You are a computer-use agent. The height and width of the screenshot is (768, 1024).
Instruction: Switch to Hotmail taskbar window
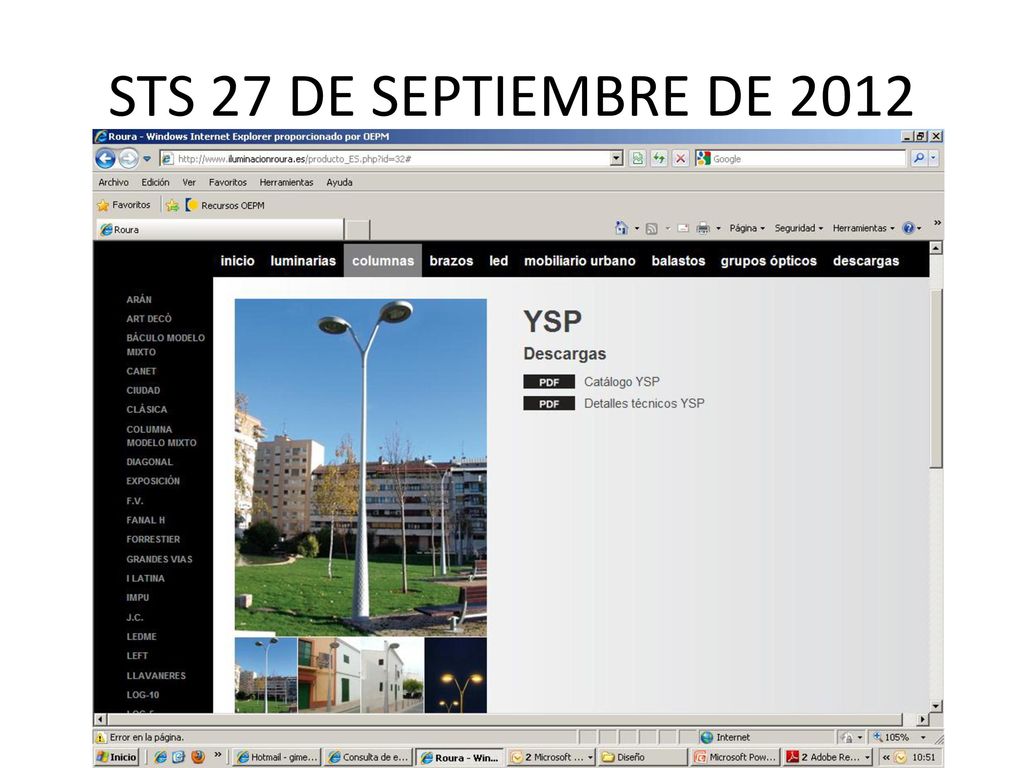277,758
